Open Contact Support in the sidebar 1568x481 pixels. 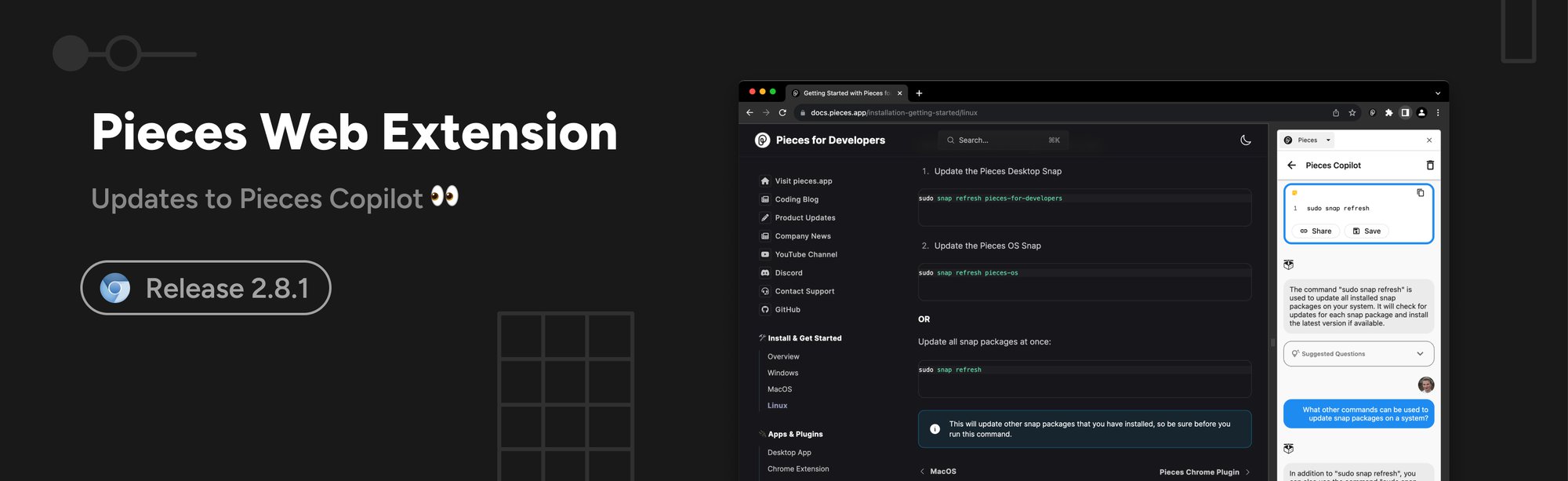click(804, 291)
